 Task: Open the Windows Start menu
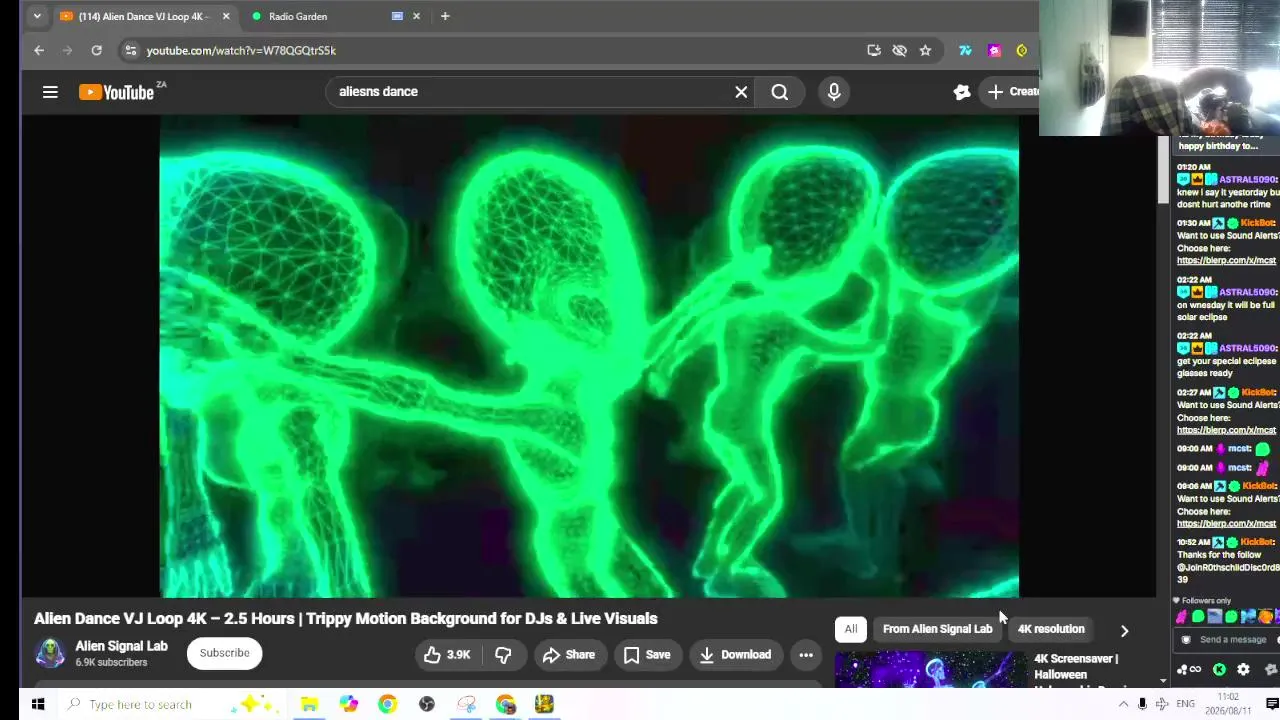pyautogui.click(x=37, y=704)
